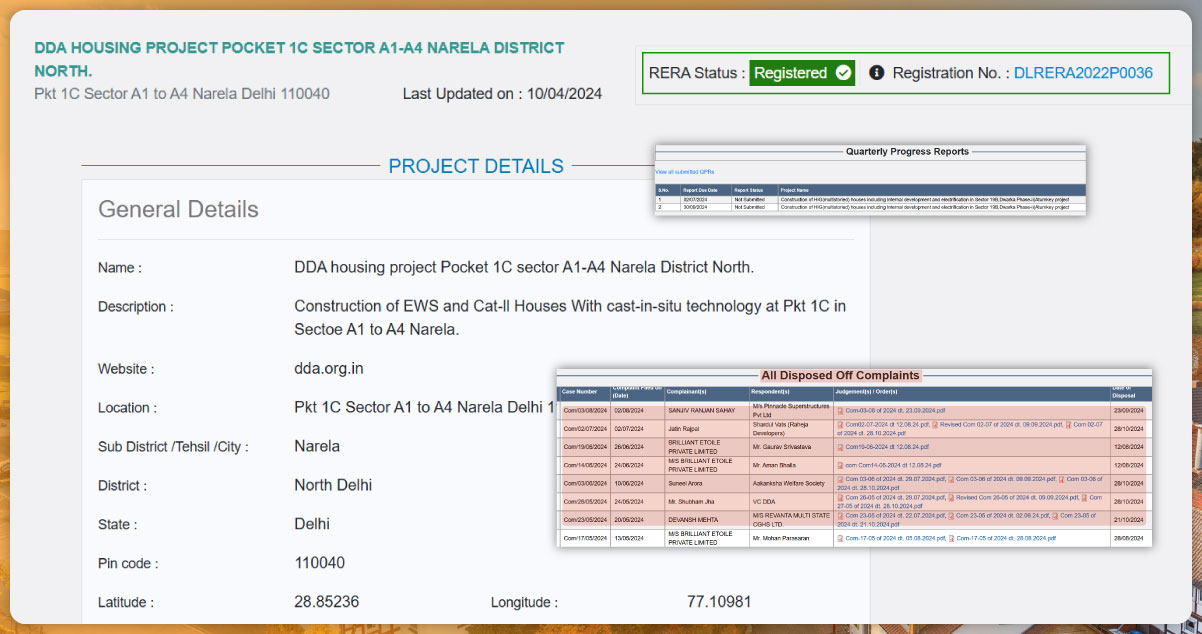Click PDF icon for Com-17-05 of 2024 dt. 05.08.2024

[840, 538]
